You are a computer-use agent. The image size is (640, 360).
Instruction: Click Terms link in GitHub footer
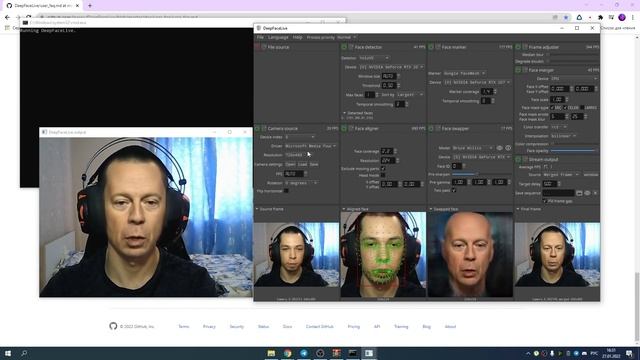point(184,327)
